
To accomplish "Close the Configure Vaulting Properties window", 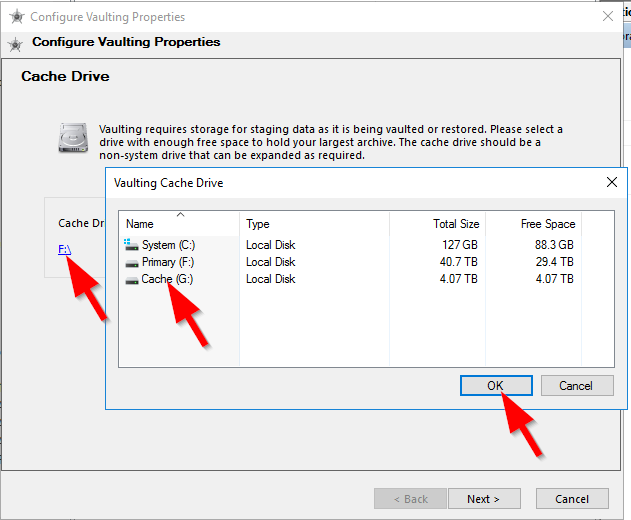I will (608, 16).
